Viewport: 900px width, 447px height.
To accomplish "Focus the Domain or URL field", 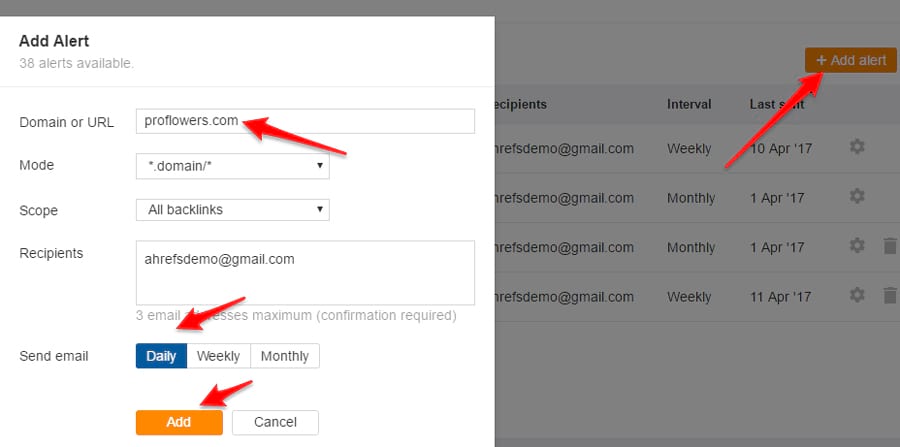I will pyautogui.click(x=305, y=121).
